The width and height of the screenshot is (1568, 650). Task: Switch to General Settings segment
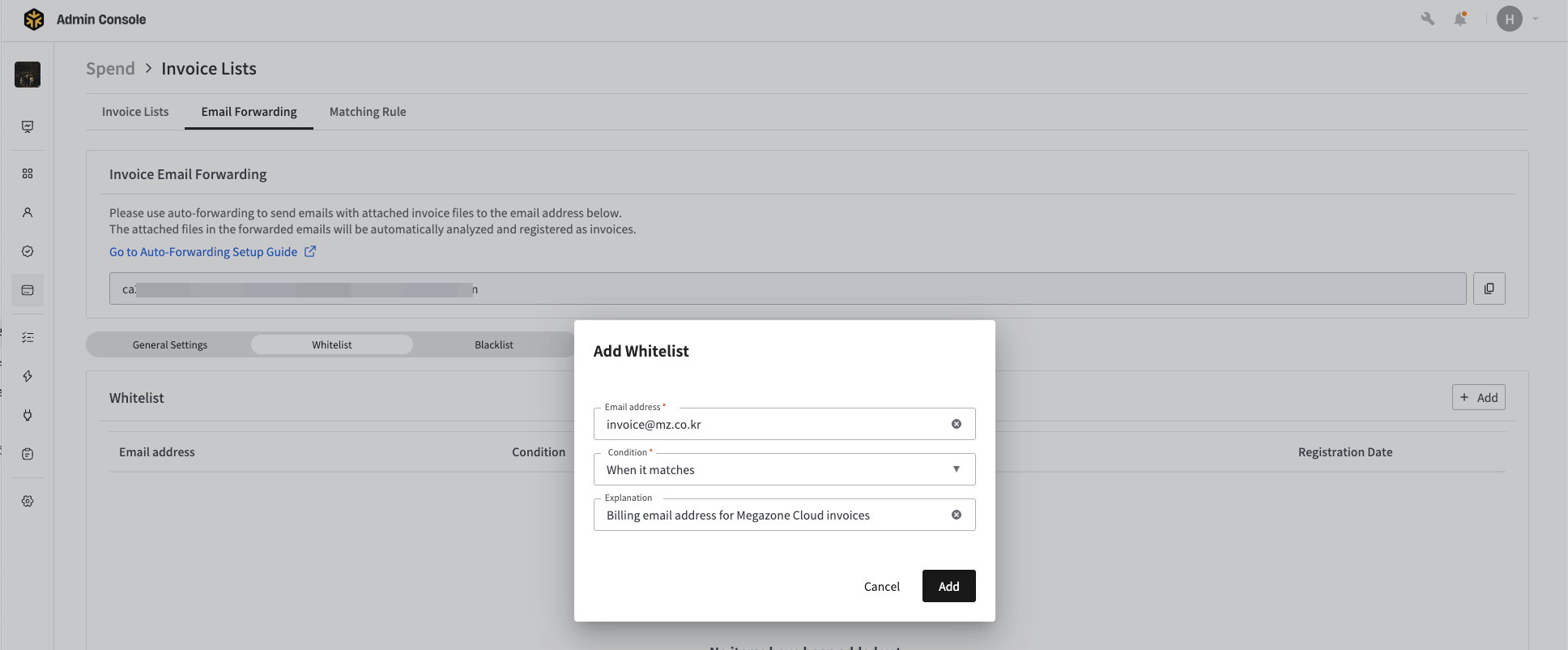pyautogui.click(x=170, y=344)
